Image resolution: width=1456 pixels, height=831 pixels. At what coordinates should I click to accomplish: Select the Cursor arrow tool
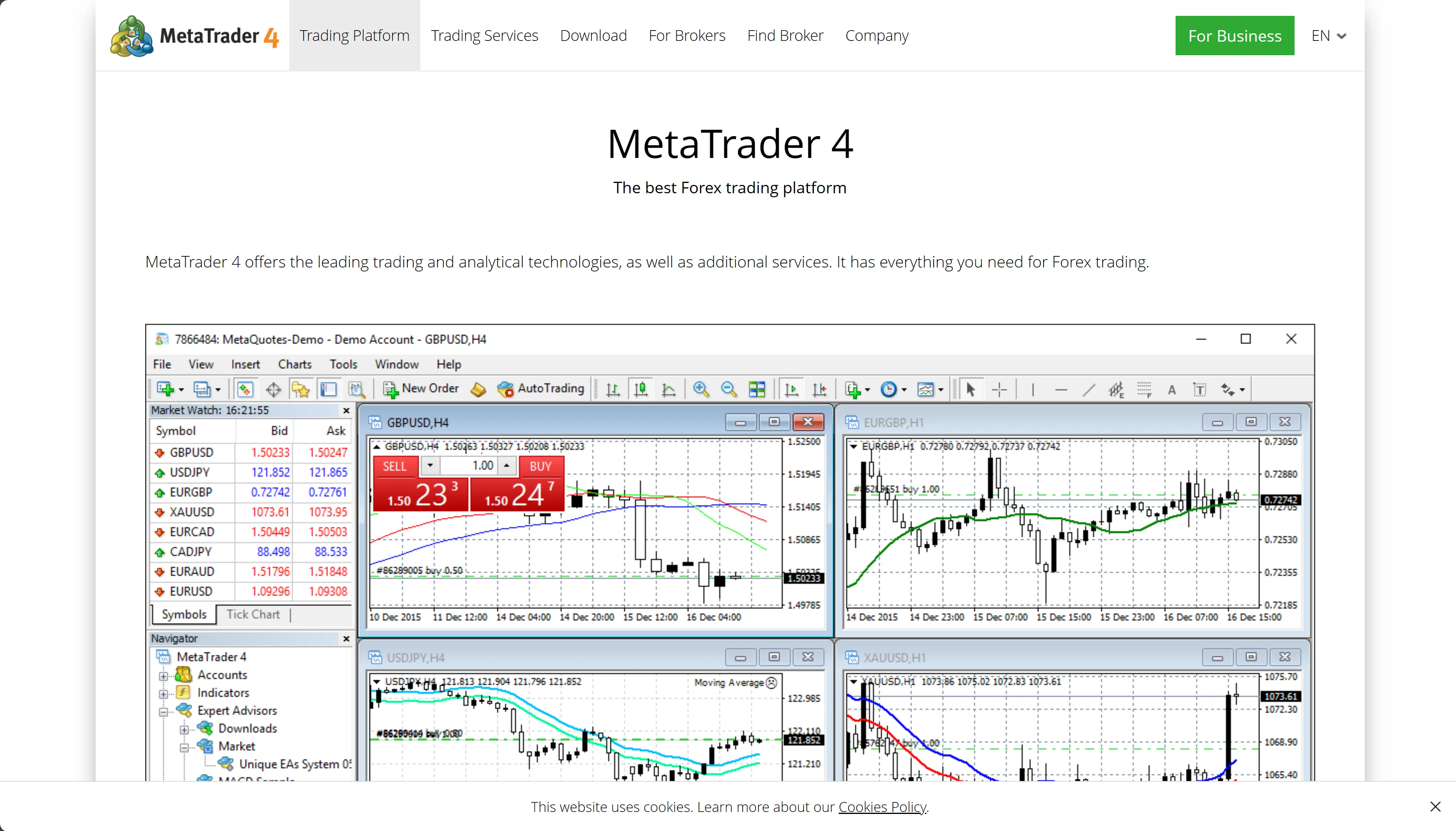971,389
